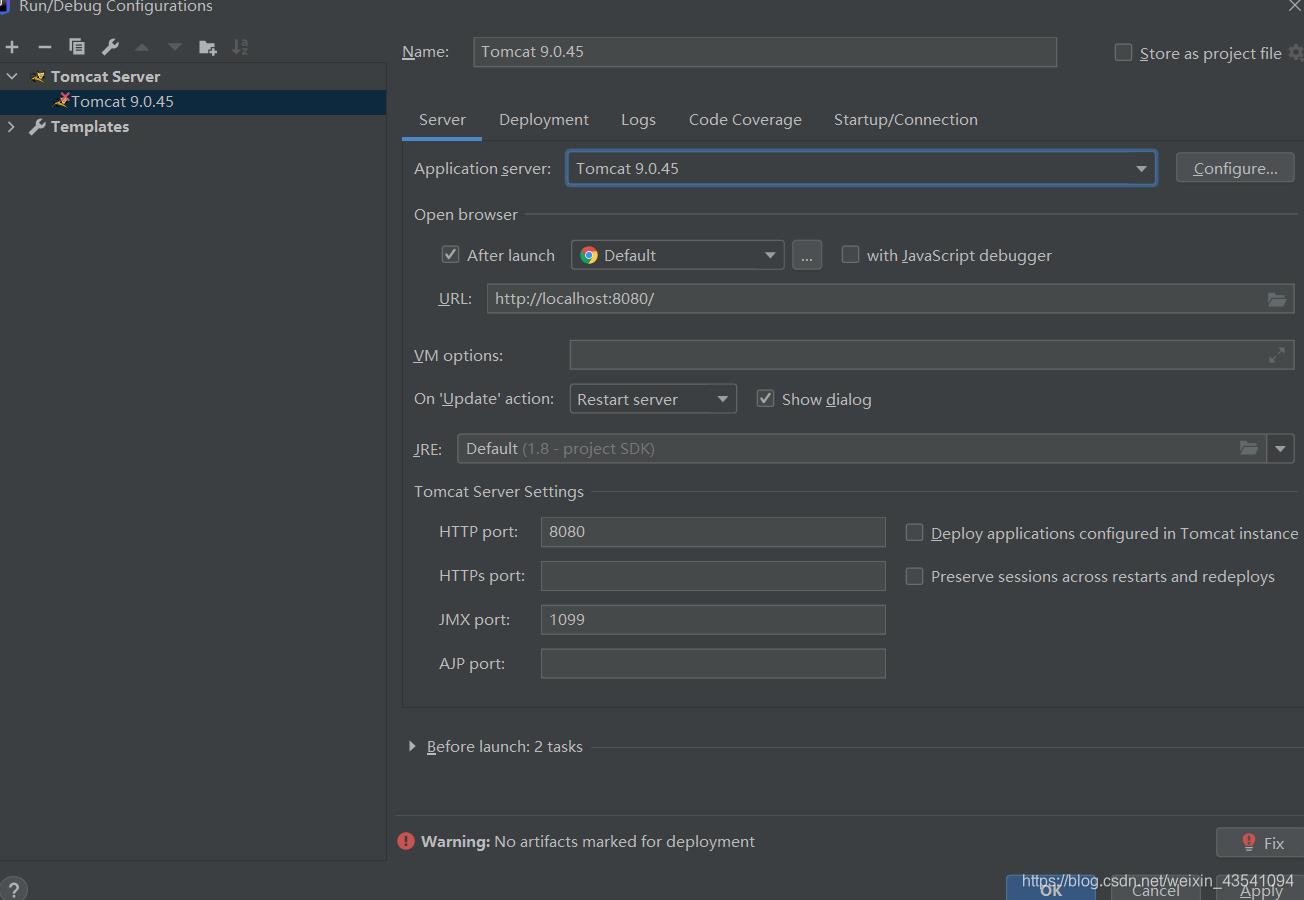Viewport: 1304px width, 900px height.
Task: Move configuration up arrow
Action: (x=142, y=47)
